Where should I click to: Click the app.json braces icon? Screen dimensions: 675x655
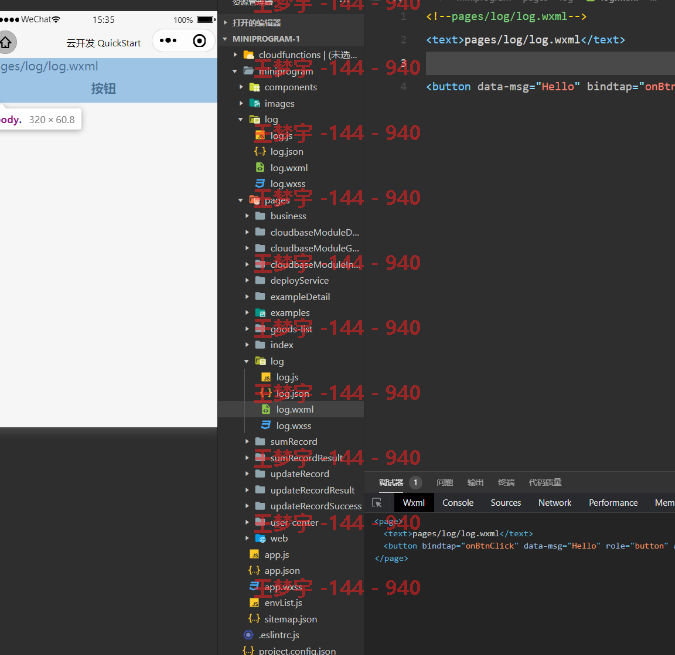254,571
